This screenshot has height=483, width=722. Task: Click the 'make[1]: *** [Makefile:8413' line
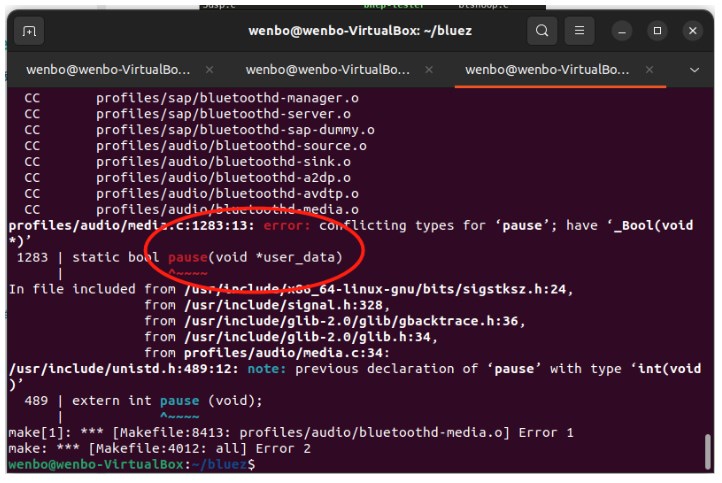click(291, 433)
